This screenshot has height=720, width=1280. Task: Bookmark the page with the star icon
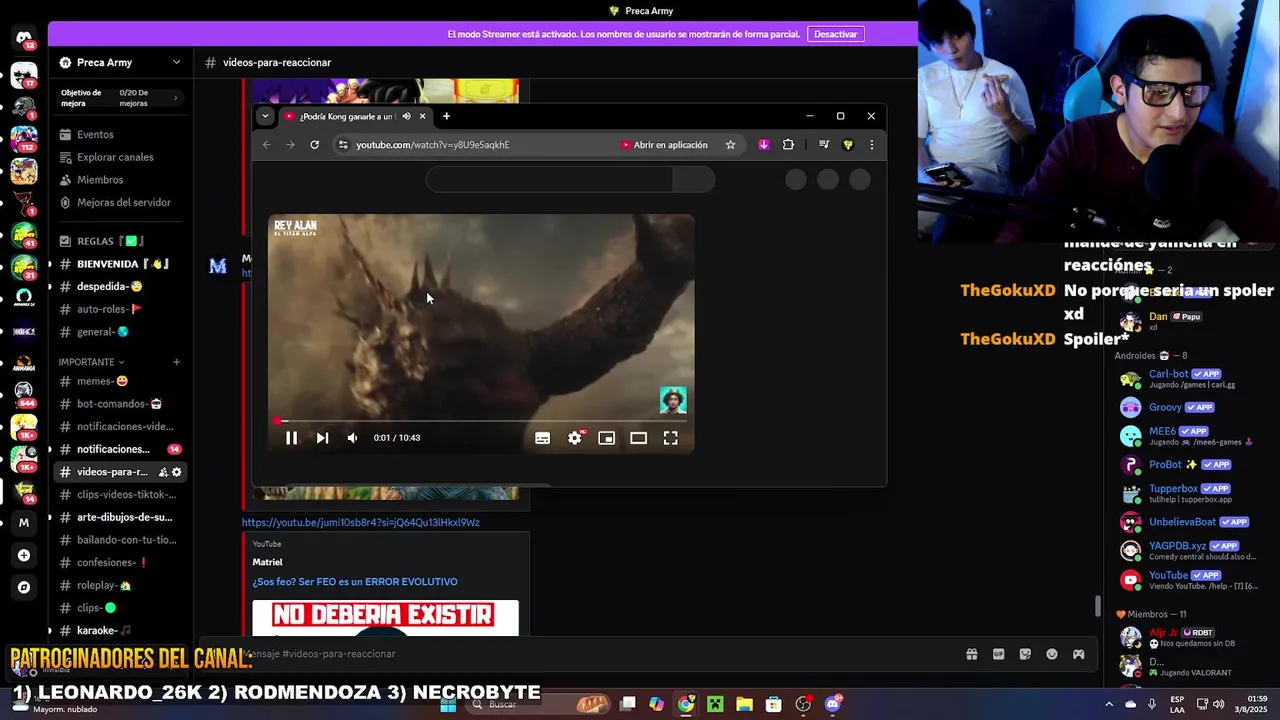730,145
